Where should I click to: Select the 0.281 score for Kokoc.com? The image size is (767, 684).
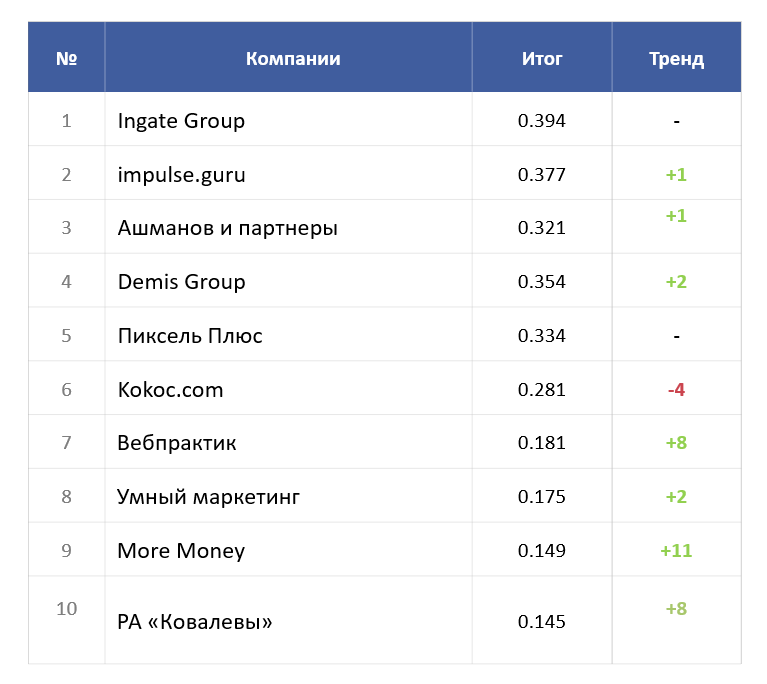542,389
